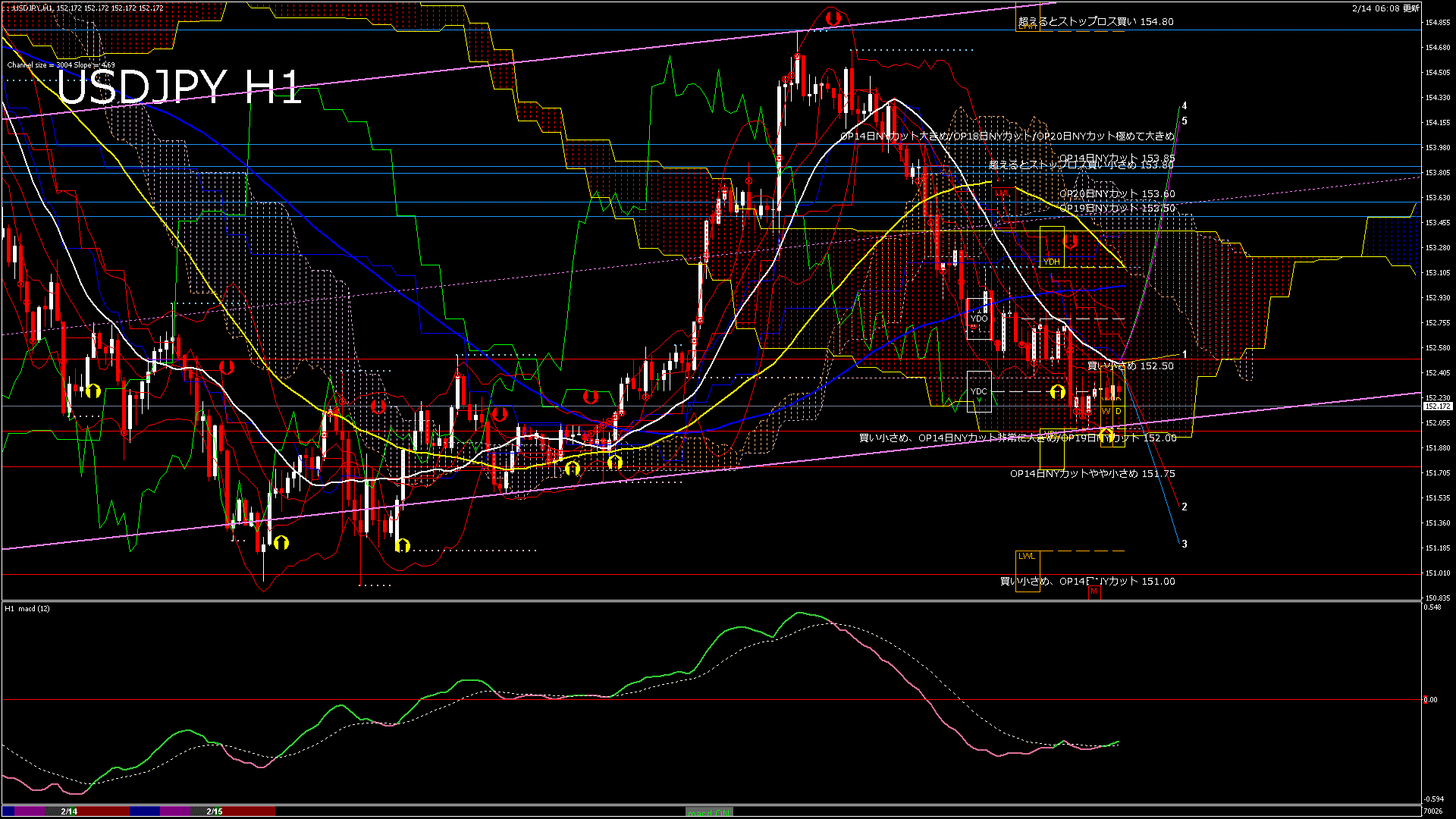Click the 2/14 date marker on timeline
The height and width of the screenshot is (819, 1456).
[x=69, y=811]
